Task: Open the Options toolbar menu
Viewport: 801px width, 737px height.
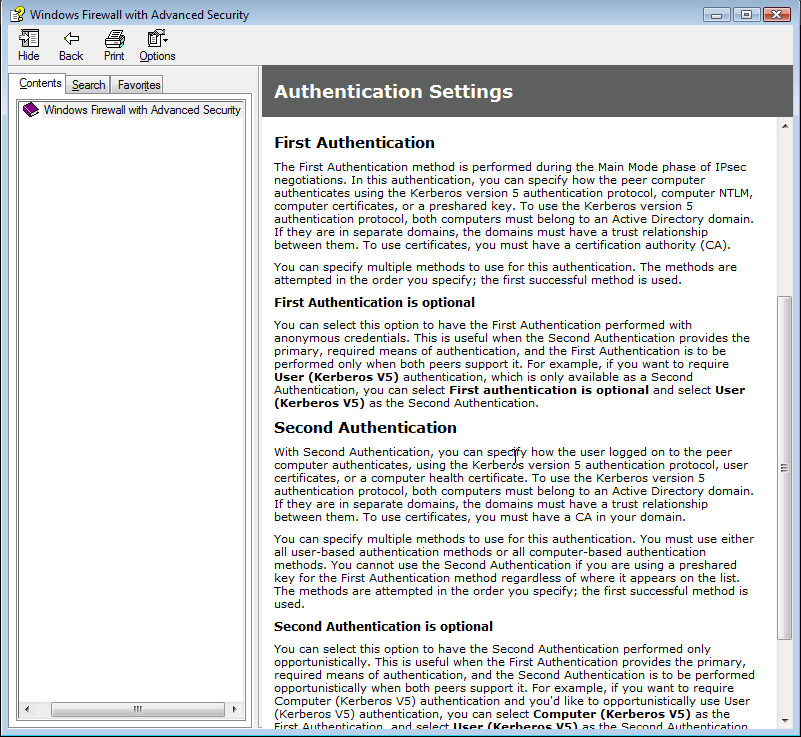Action: pos(157,45)
